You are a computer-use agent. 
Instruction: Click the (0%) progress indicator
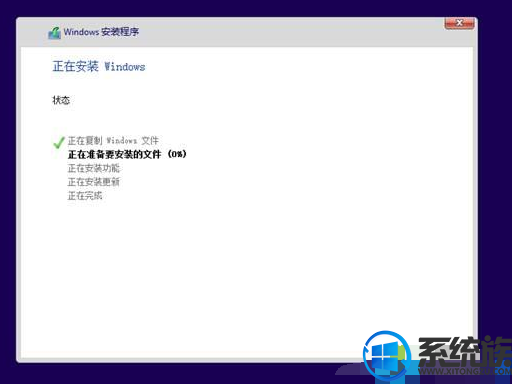click(177, 154)
